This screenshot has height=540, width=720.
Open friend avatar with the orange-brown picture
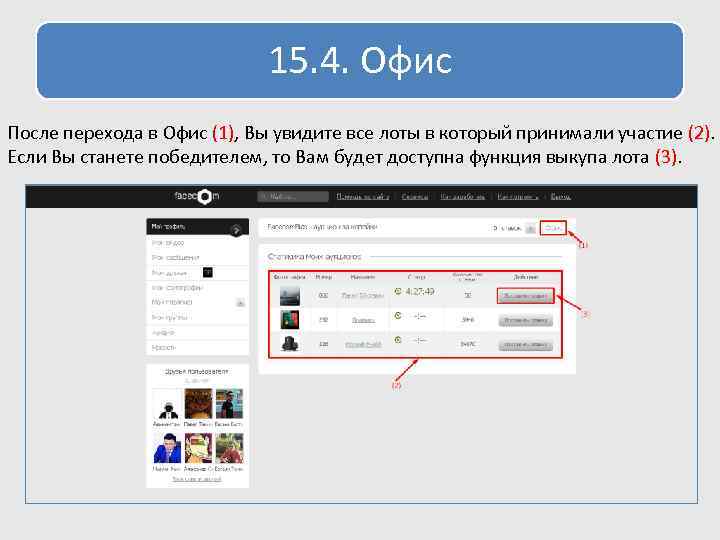point(198,404)
